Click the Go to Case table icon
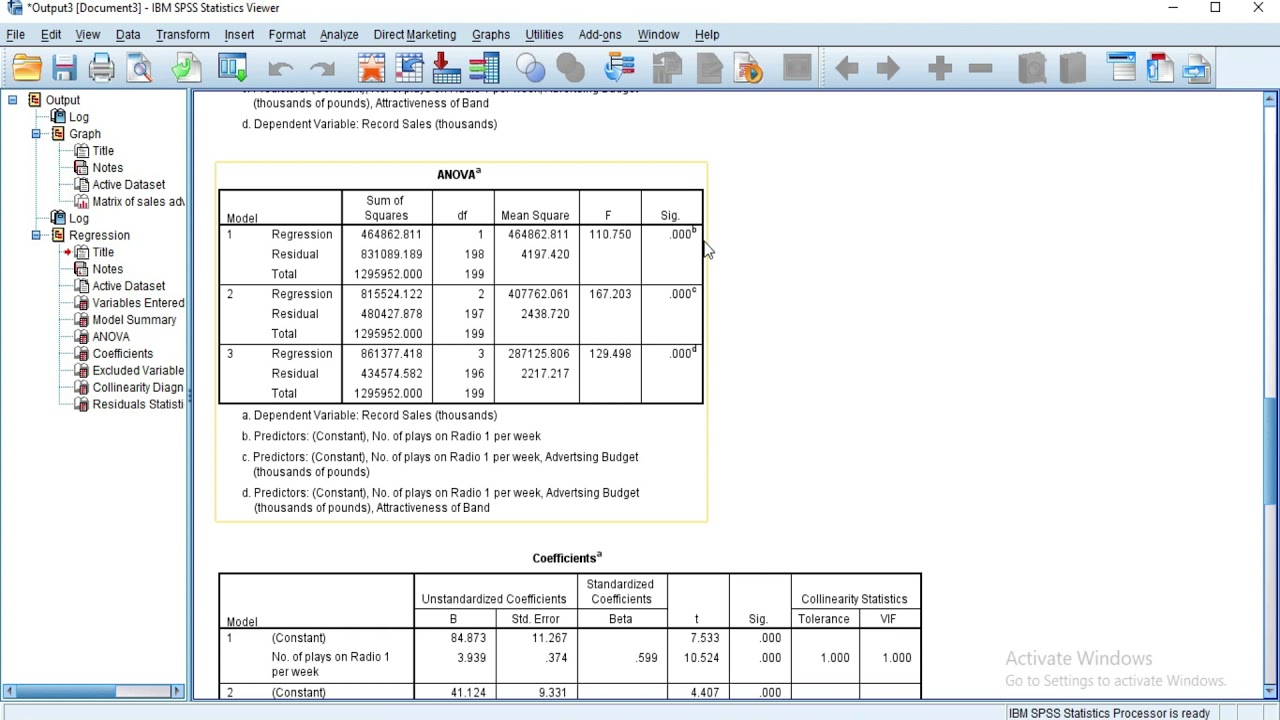 coord(409,68)
